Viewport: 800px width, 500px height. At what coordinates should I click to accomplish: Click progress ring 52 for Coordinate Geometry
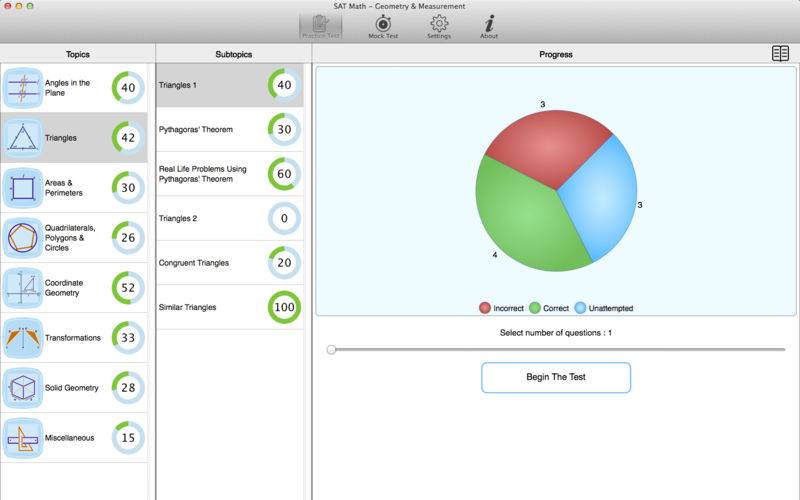[128, 288]
